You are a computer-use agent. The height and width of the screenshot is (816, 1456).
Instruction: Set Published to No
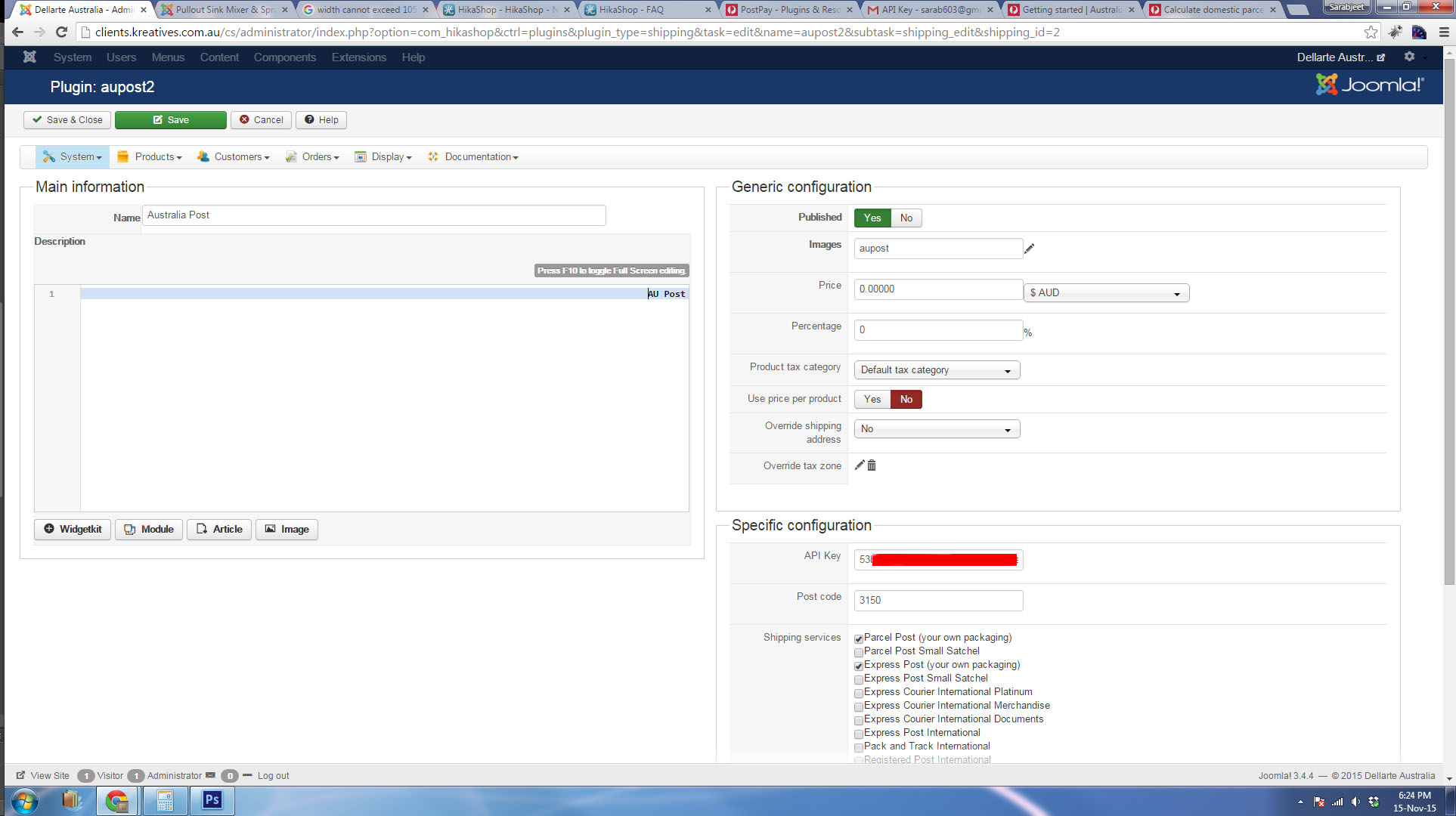tap(906, 218)
